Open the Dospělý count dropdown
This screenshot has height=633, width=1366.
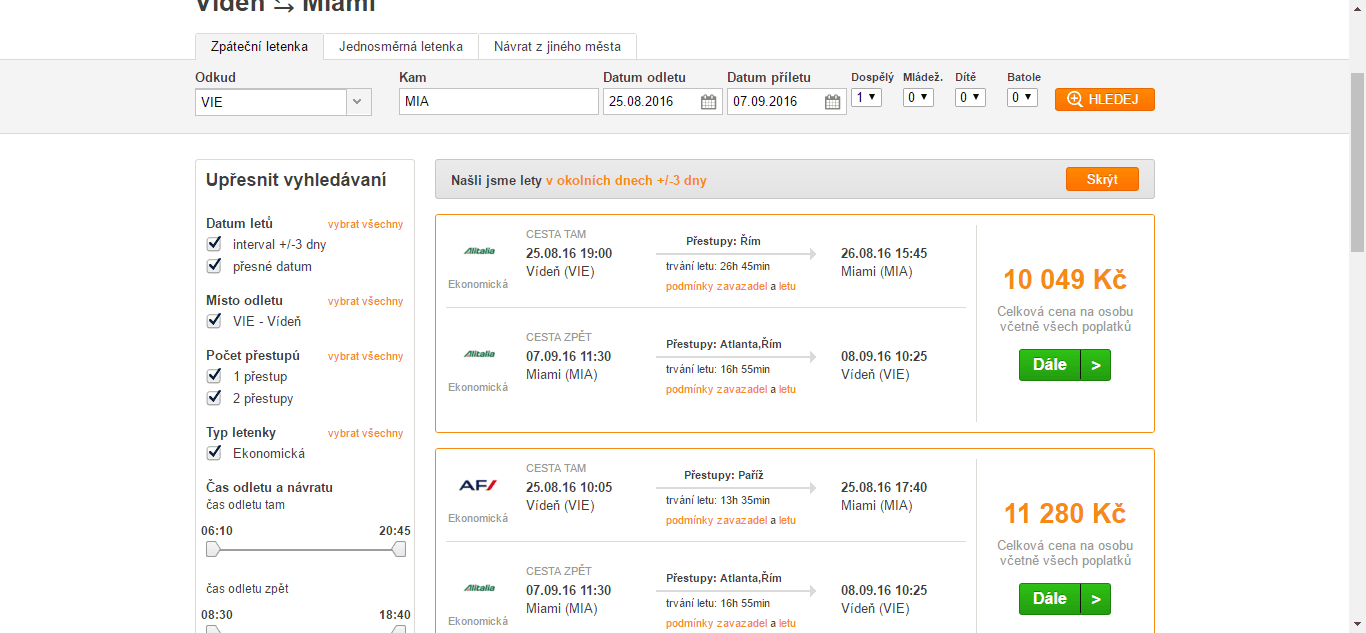866,97
